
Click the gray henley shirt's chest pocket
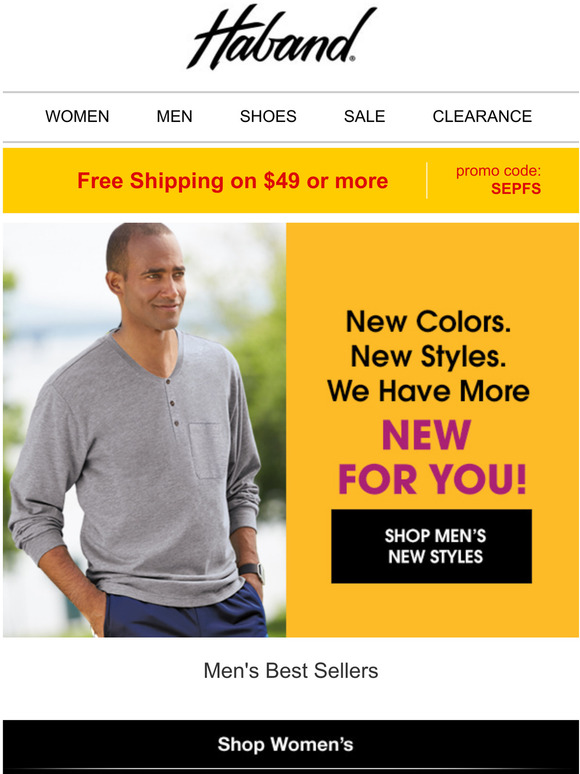pyautogui.click(x=207, y=451)
